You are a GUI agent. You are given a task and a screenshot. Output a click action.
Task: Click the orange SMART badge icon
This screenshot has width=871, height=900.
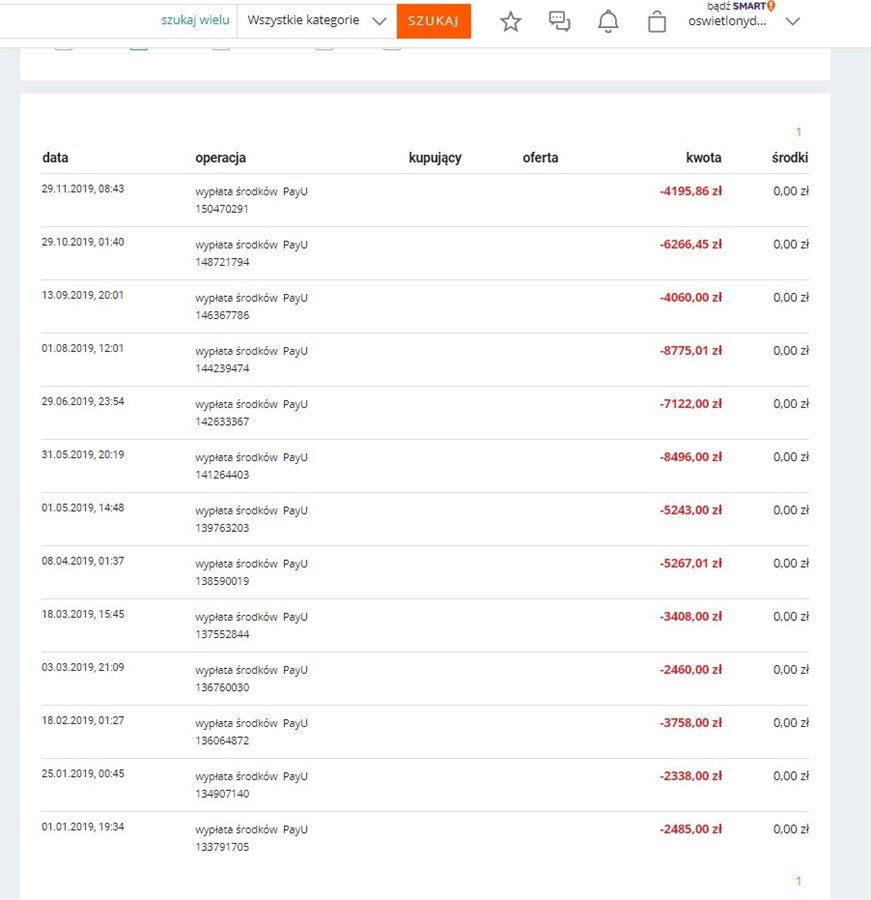[x=771, y=6]
